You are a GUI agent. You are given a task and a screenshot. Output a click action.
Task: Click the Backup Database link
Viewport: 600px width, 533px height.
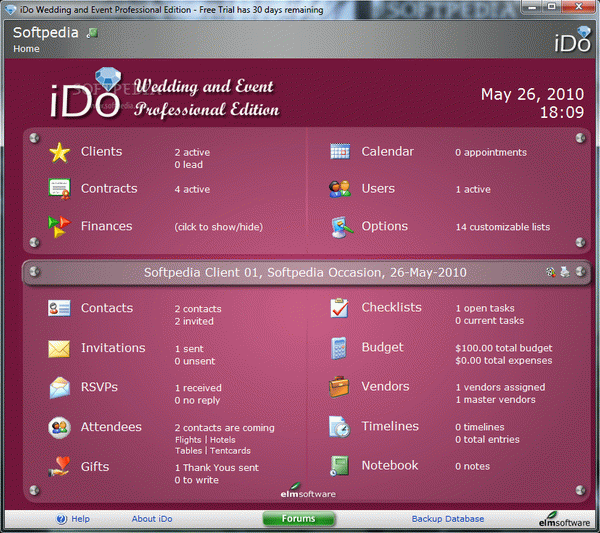tap(448, 519)
